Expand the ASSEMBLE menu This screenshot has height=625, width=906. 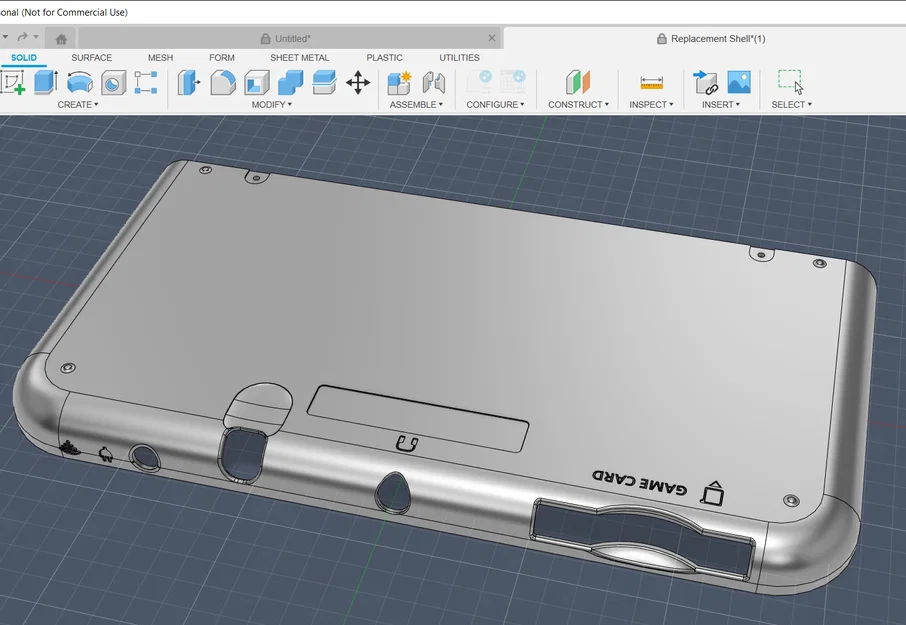416,105
